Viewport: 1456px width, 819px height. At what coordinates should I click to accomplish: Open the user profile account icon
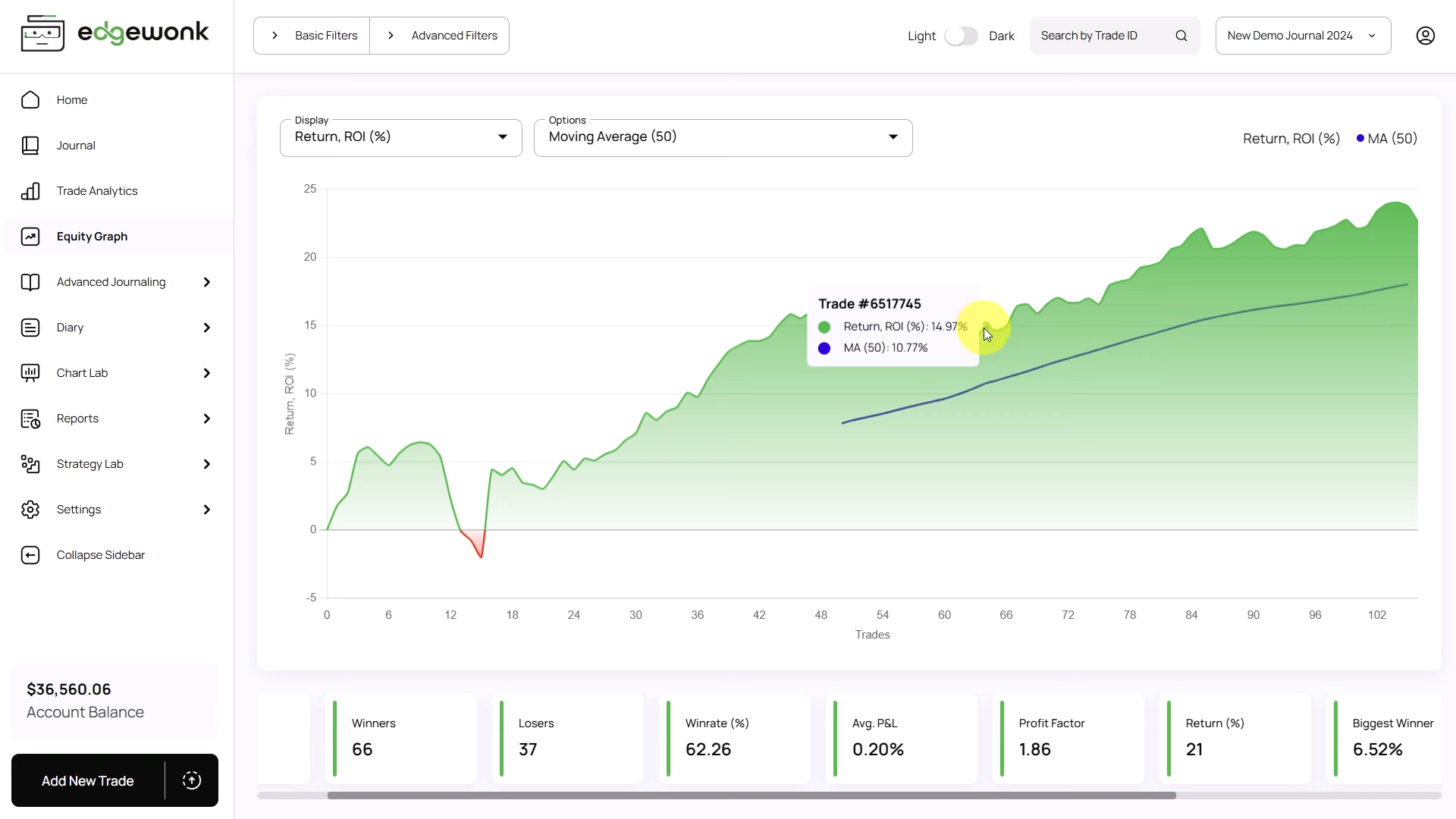(x=1425, y=36)
